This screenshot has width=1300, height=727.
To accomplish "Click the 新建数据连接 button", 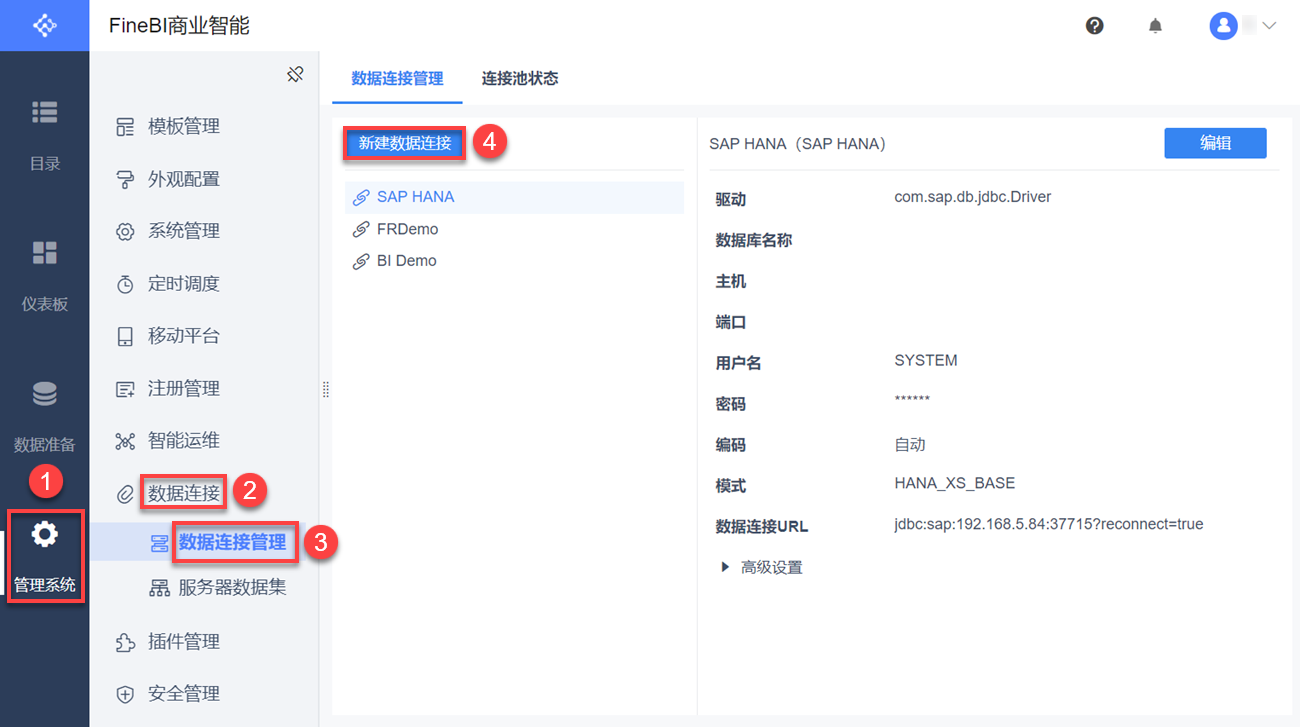I will coord(405,143).
